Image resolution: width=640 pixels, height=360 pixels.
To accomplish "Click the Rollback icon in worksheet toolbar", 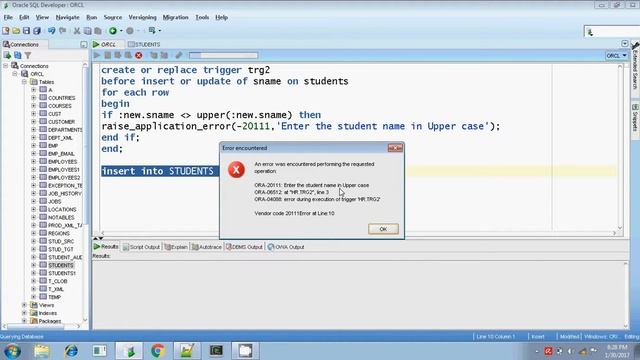I will coord(128,55).
